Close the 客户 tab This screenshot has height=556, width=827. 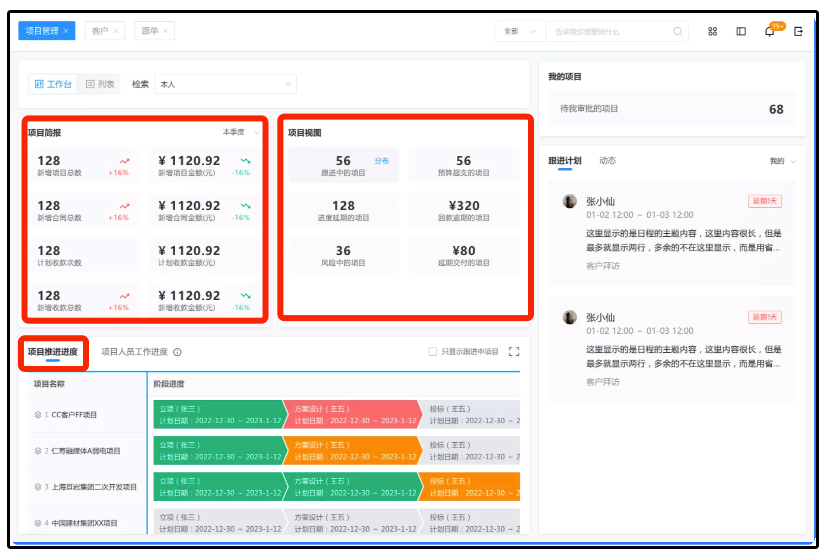pyautogui.click(x=116, y=31)
